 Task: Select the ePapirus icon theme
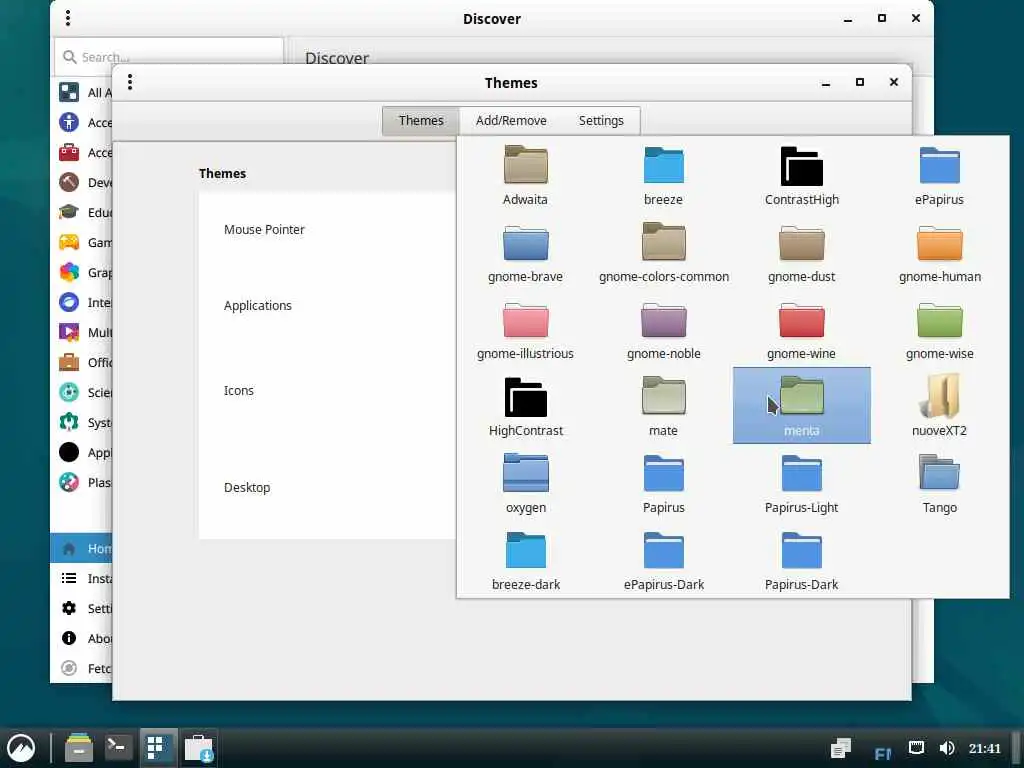click(x=939, y=175)
